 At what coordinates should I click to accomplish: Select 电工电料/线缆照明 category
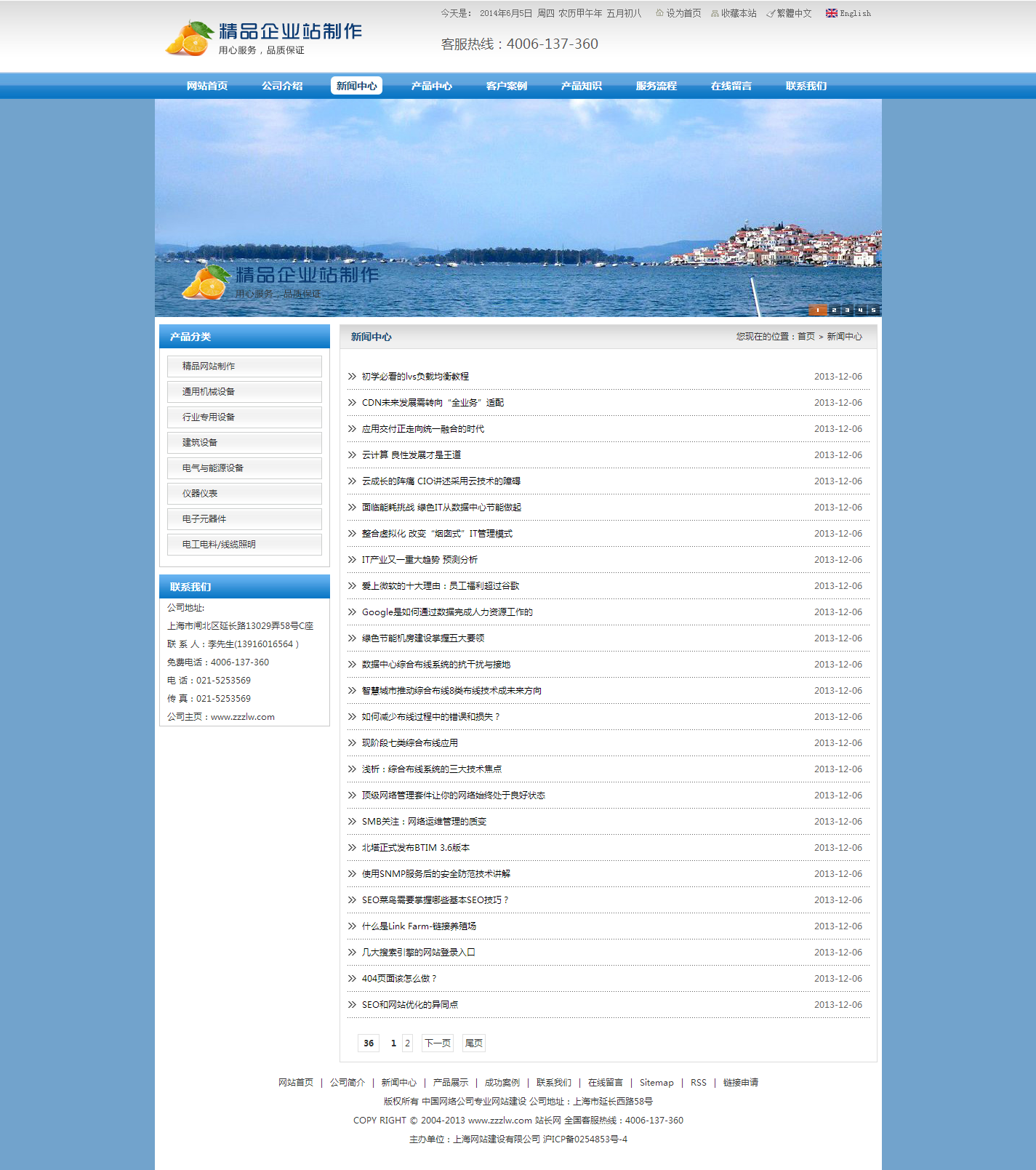pyautogui.click(x=244, y=545)
